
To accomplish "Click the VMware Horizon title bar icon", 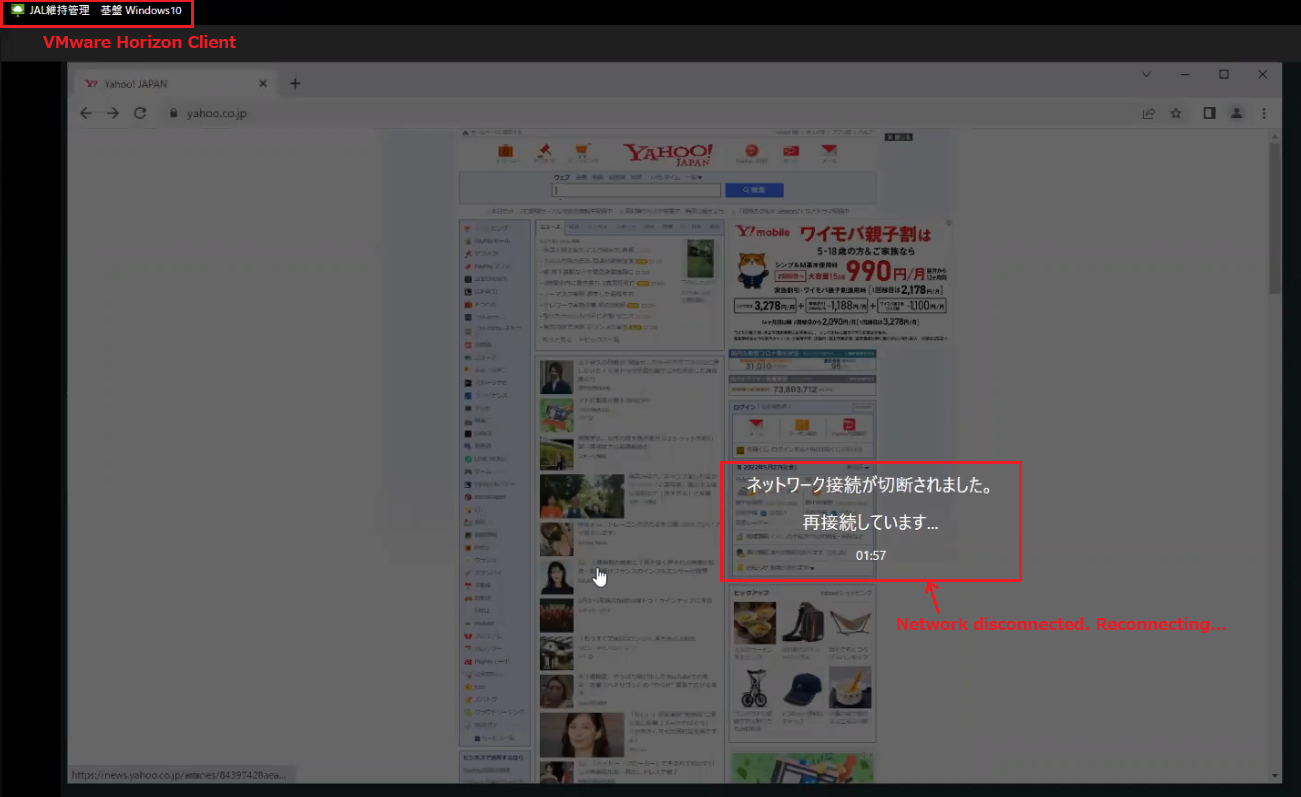I will (x=17, y=10).
